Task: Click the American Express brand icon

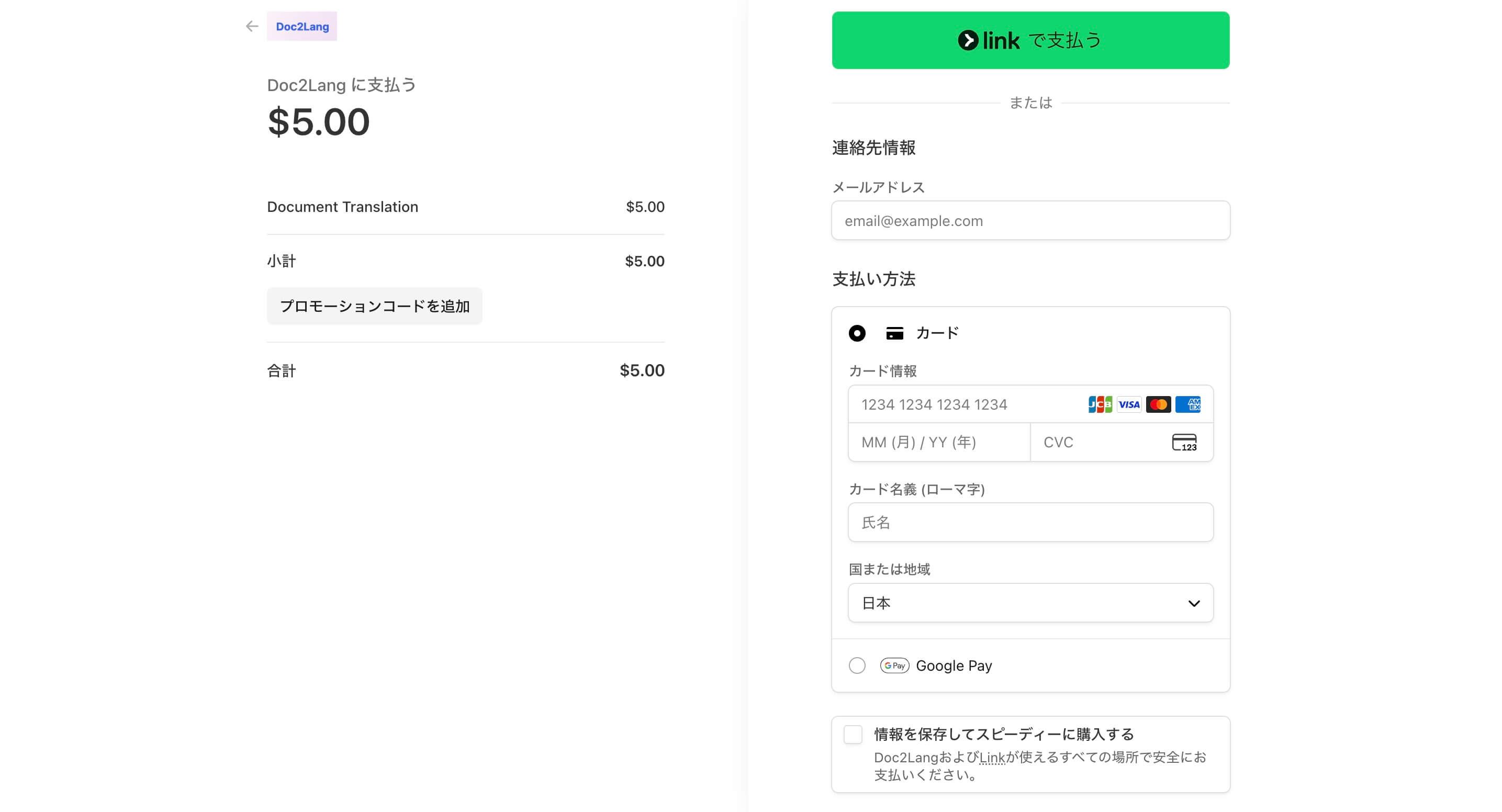Action: 1189,404
